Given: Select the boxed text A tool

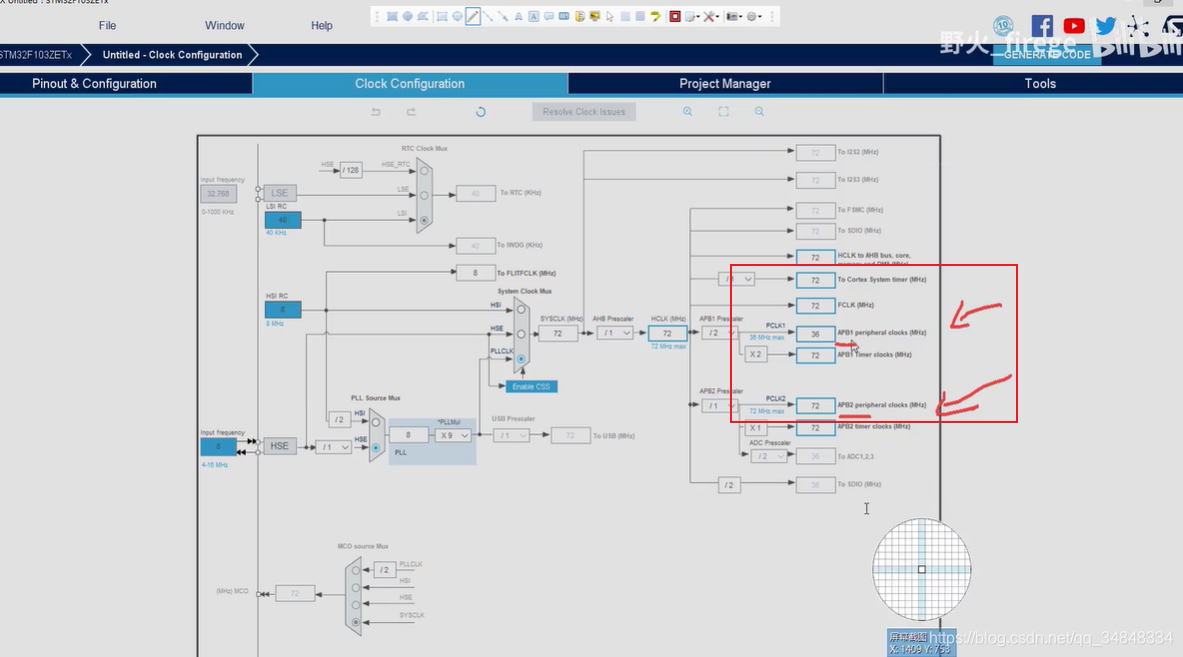Looking at the screenshot, I should pyautogui.click(x=533, y=17).
